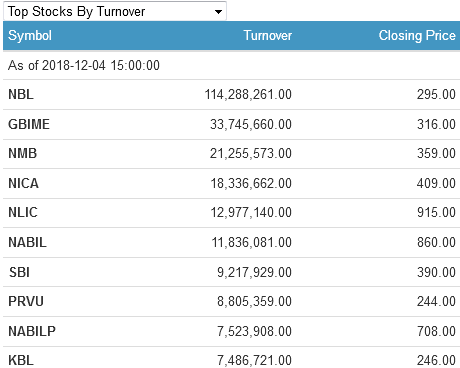Screen dimensions: 460x368
Task: Select KBL closing price 246.00
Action: click(x=436, y=360)
